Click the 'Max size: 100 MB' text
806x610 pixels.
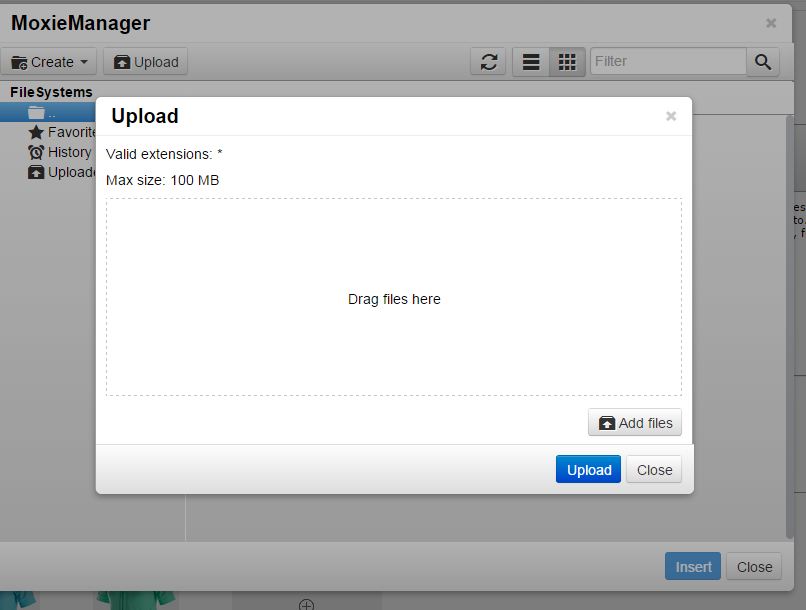tap(162, 180)
